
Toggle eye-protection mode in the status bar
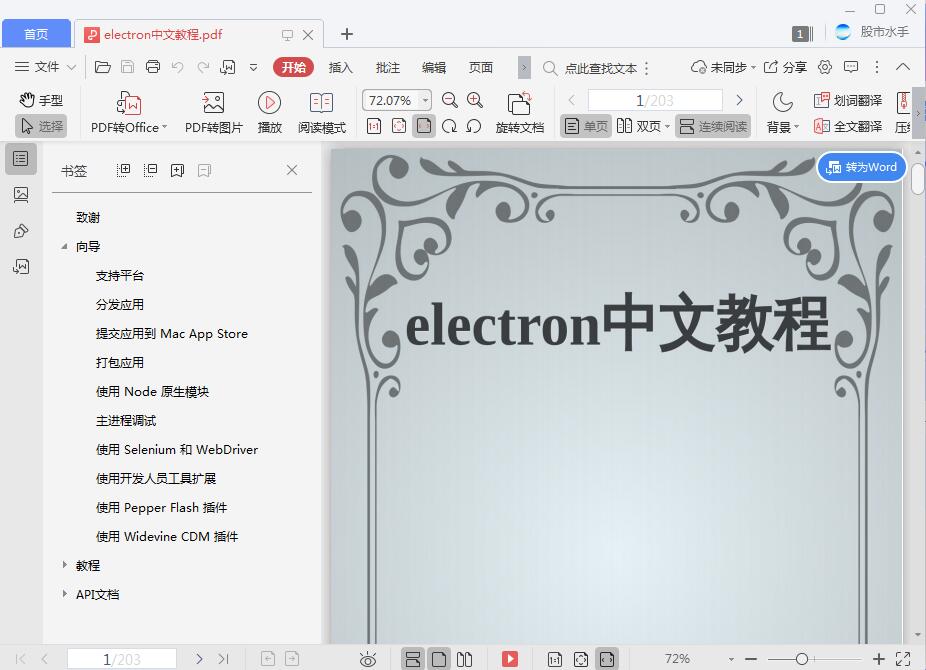tap(368, 659)
